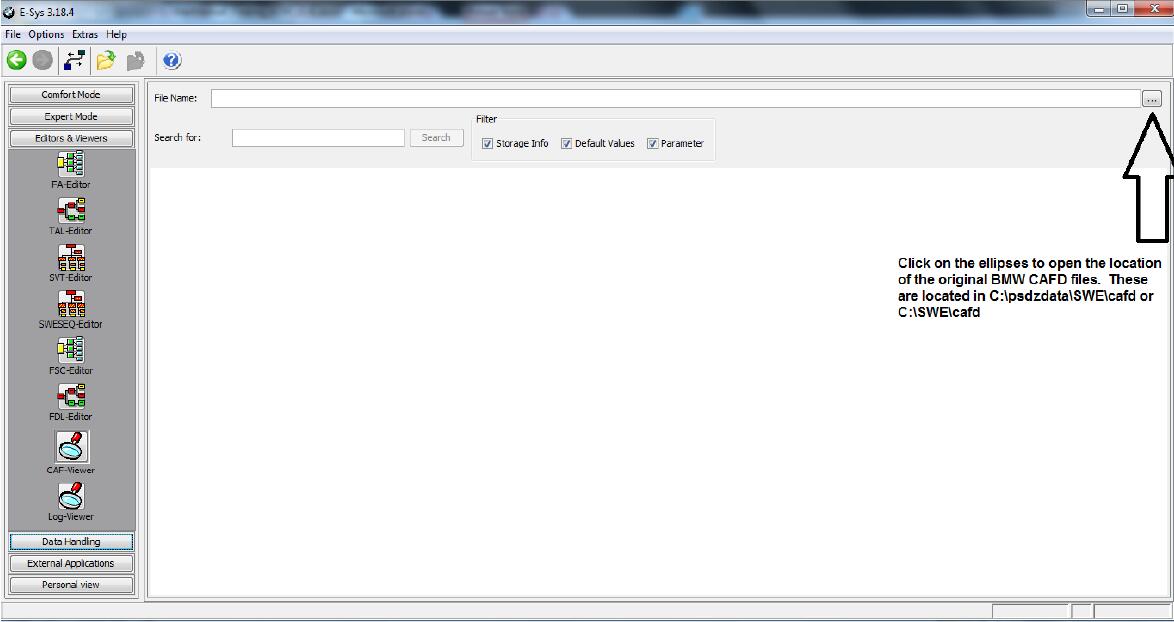The width and height of the screenshot is (1174, 622).
Task: Expand the Comfort Mode section
Action: pyautogui.click(x=71, y=94)
